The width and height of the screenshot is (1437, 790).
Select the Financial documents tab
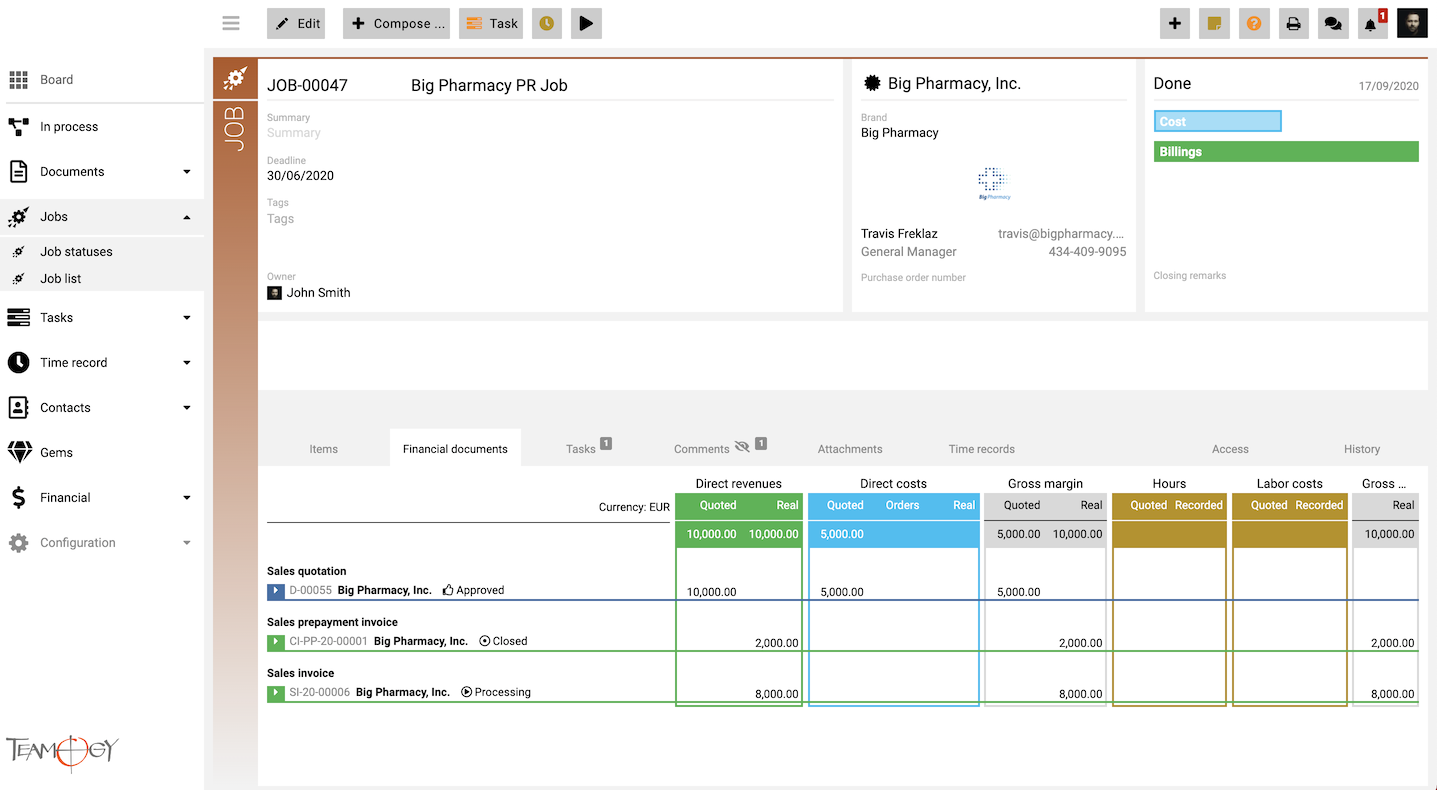tap(455, 449)
